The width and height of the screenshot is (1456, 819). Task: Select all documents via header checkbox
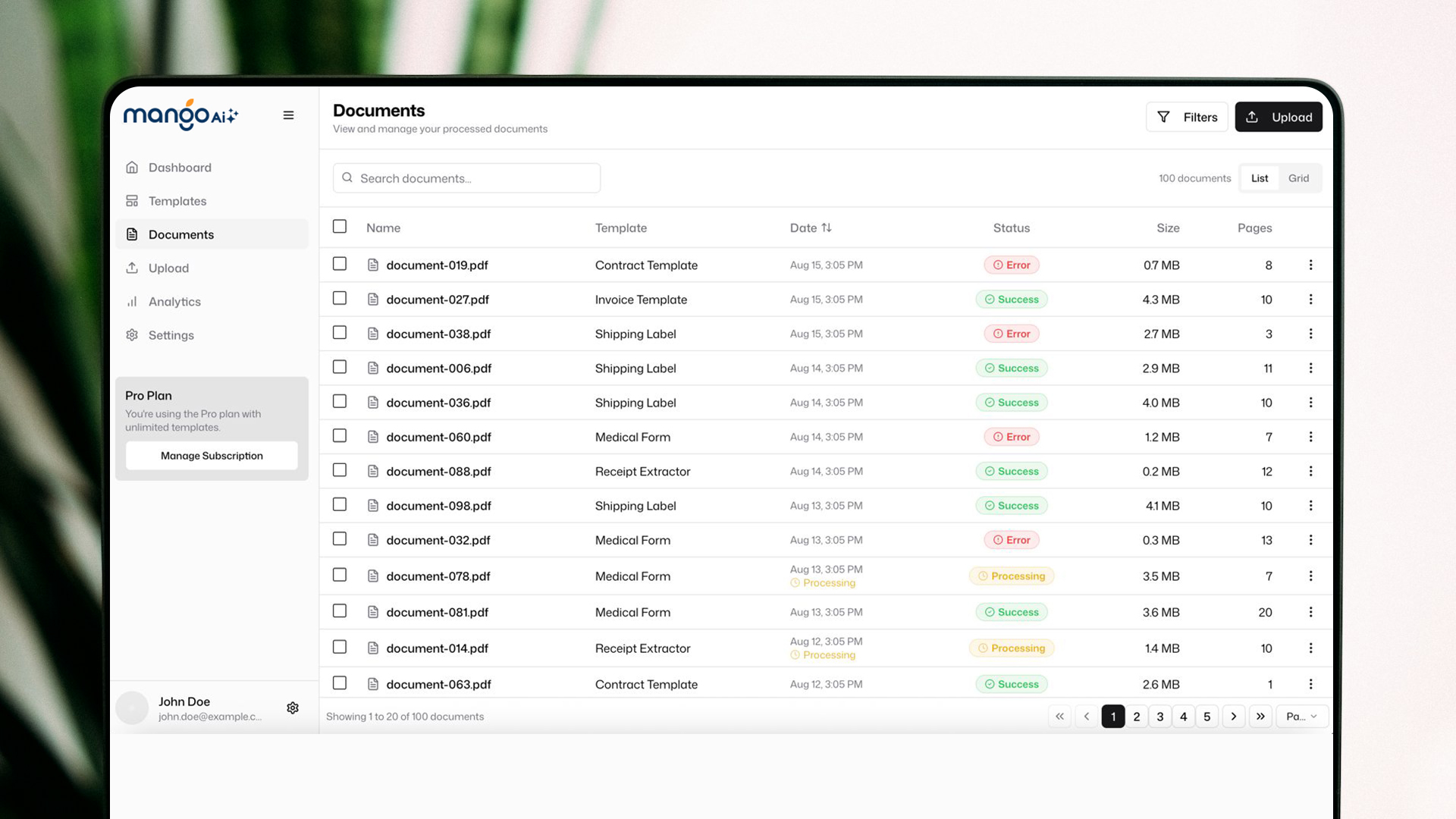[339, 226]
